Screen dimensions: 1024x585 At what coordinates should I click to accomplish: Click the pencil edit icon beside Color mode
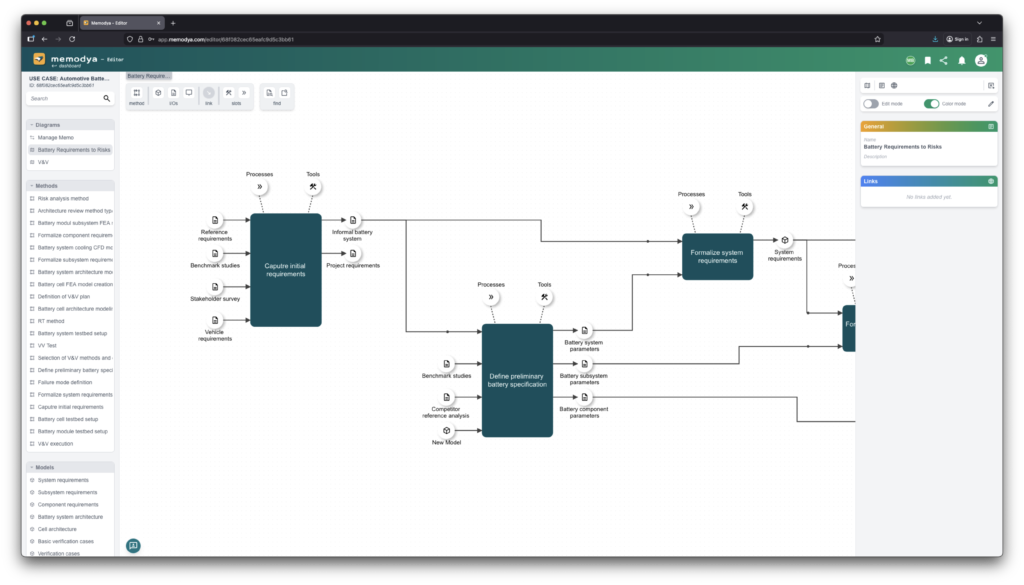[x=990, y=103]
